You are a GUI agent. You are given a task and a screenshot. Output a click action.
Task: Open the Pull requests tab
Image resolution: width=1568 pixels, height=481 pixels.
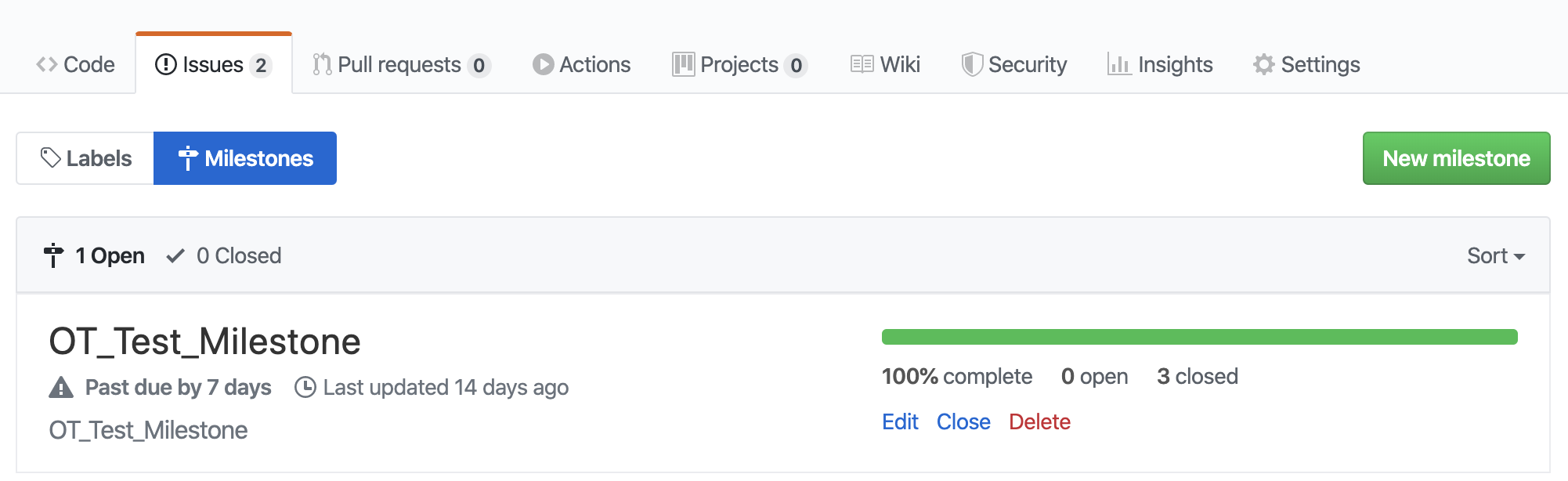[401, 64]
